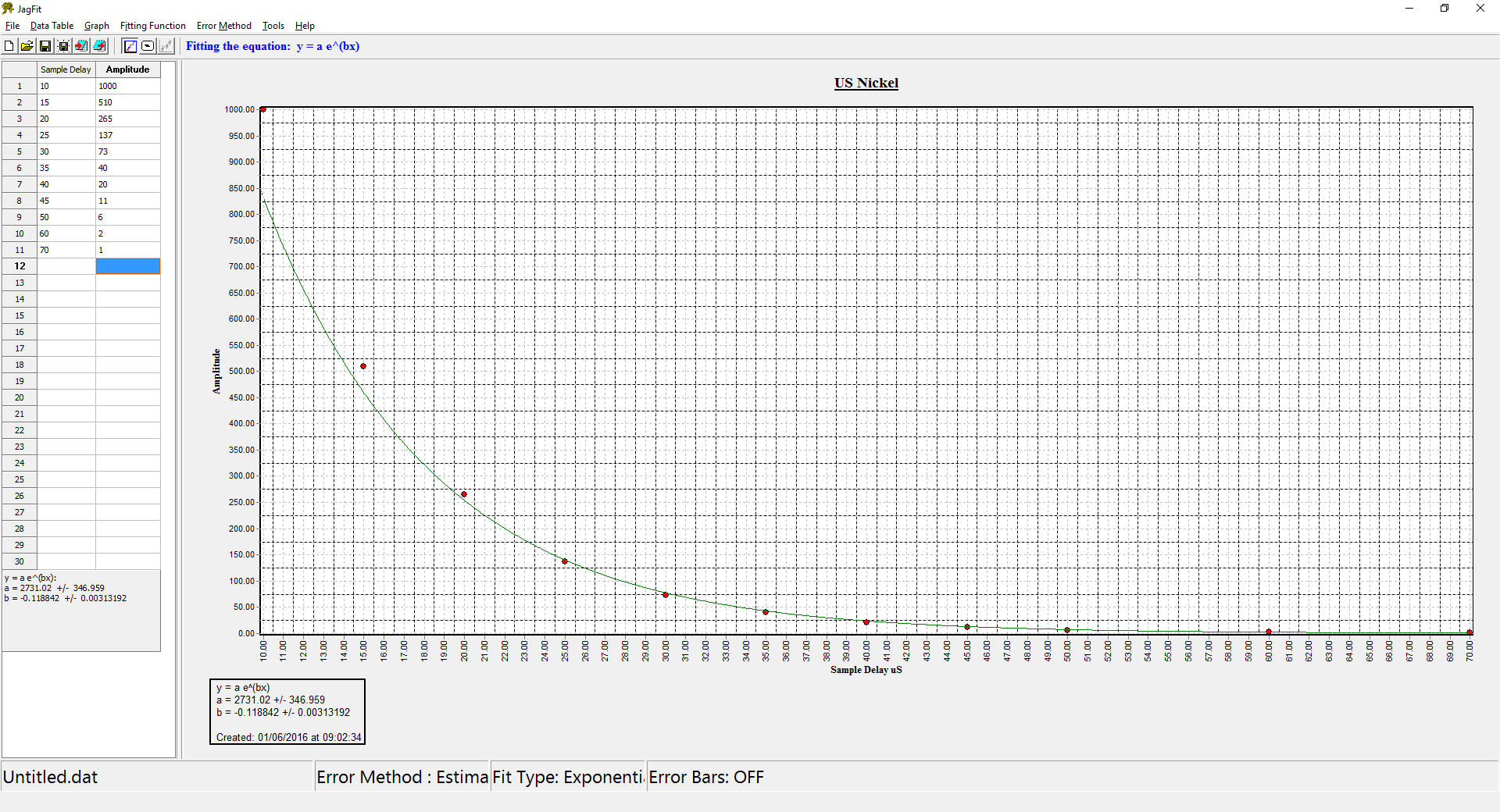The height and width of the screenshot is (812, 1500).
Task: Click the red data point at delay 25
Action: tap(565, 561)
